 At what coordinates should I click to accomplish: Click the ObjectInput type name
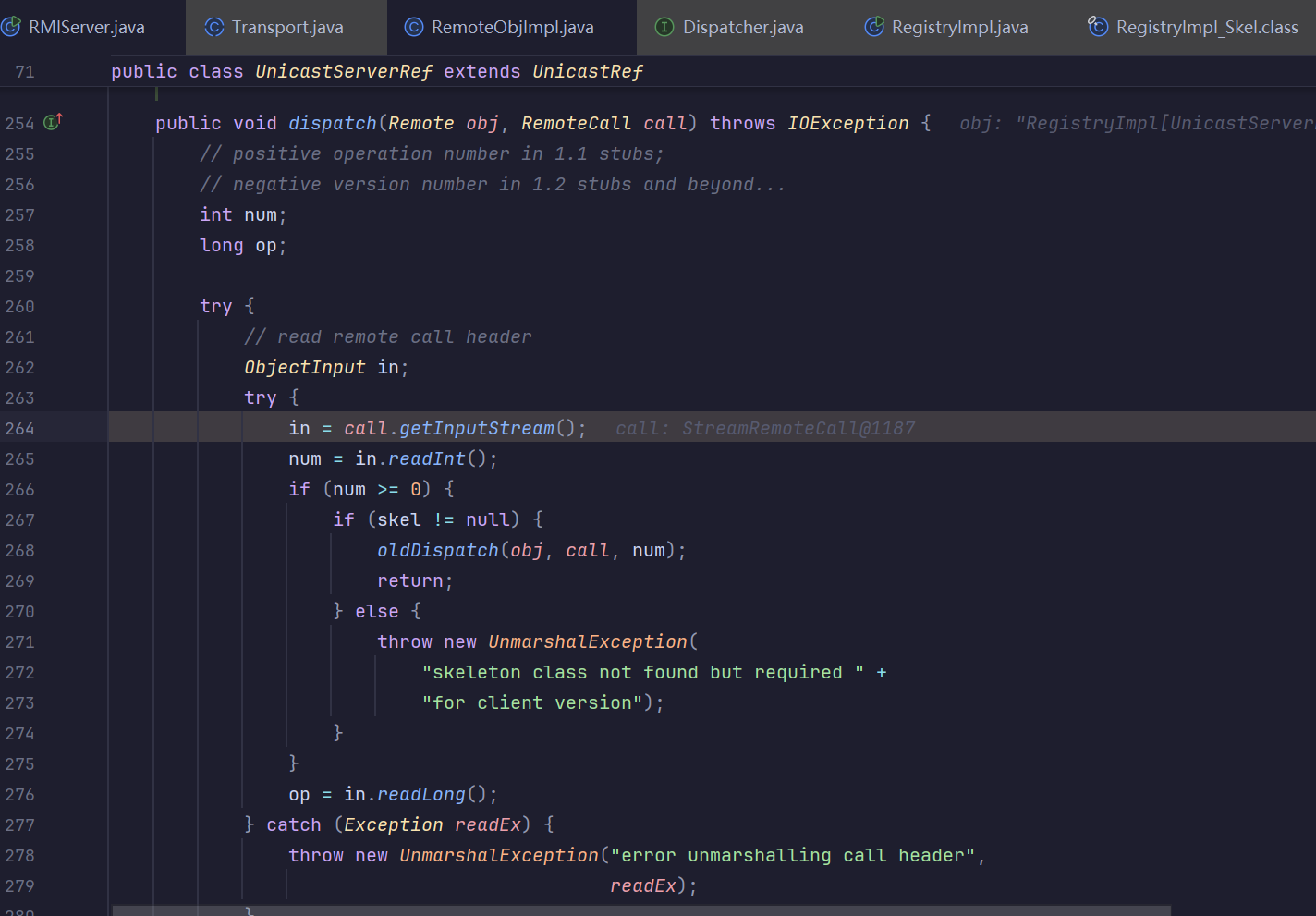pyautogui.click(x=305, y=367)
